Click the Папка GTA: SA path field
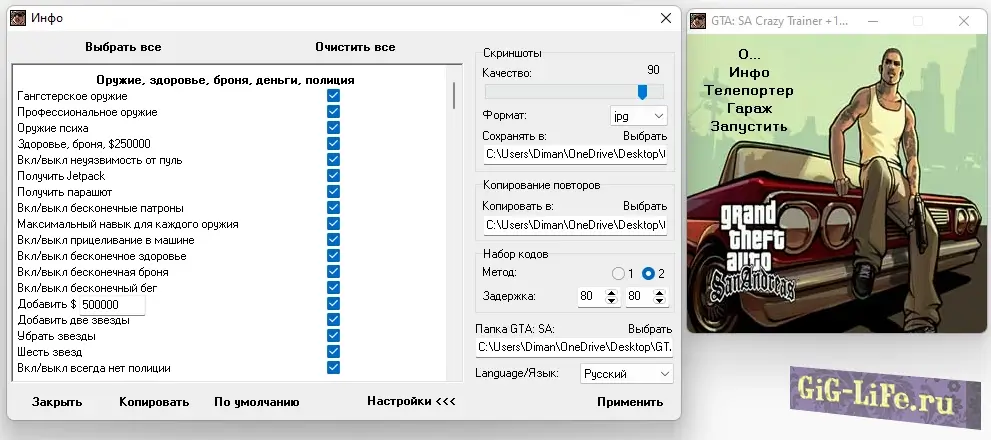The image size is (991, 440). [x=575, y=347]
